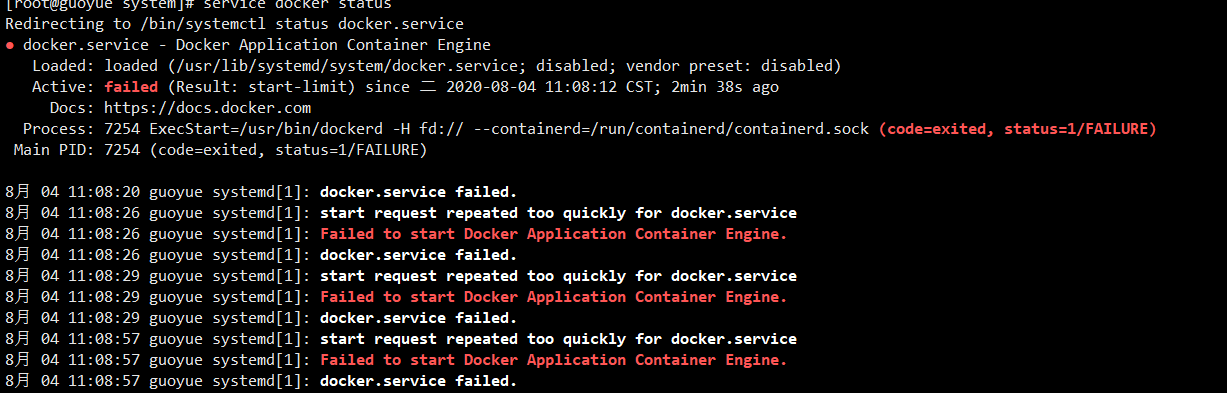The image size is (1227, 393).
Task: Click the red 'failed' word on the Active line
Action: 131,87
